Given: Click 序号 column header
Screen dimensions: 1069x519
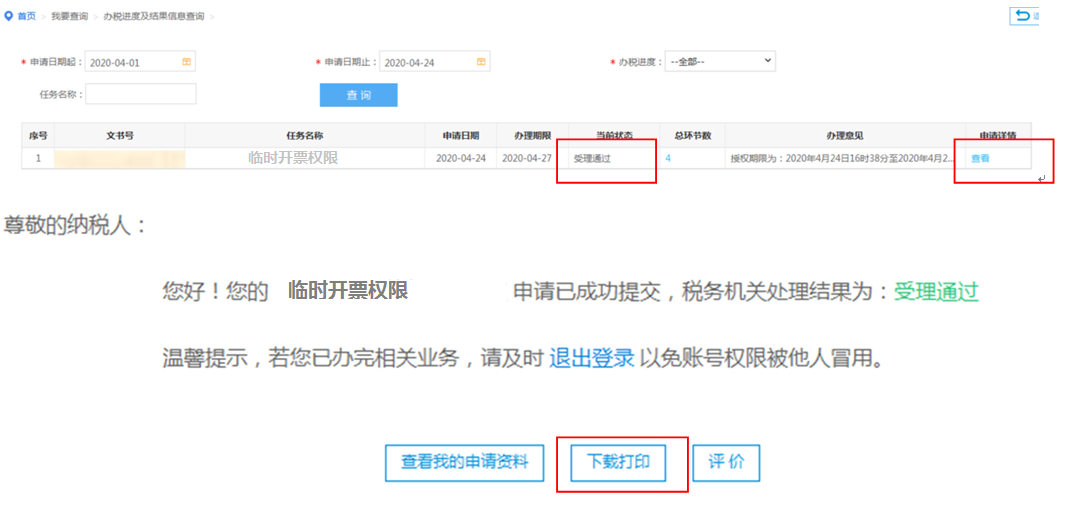Looking at the screenshot, I should click(x=38, y=136).
